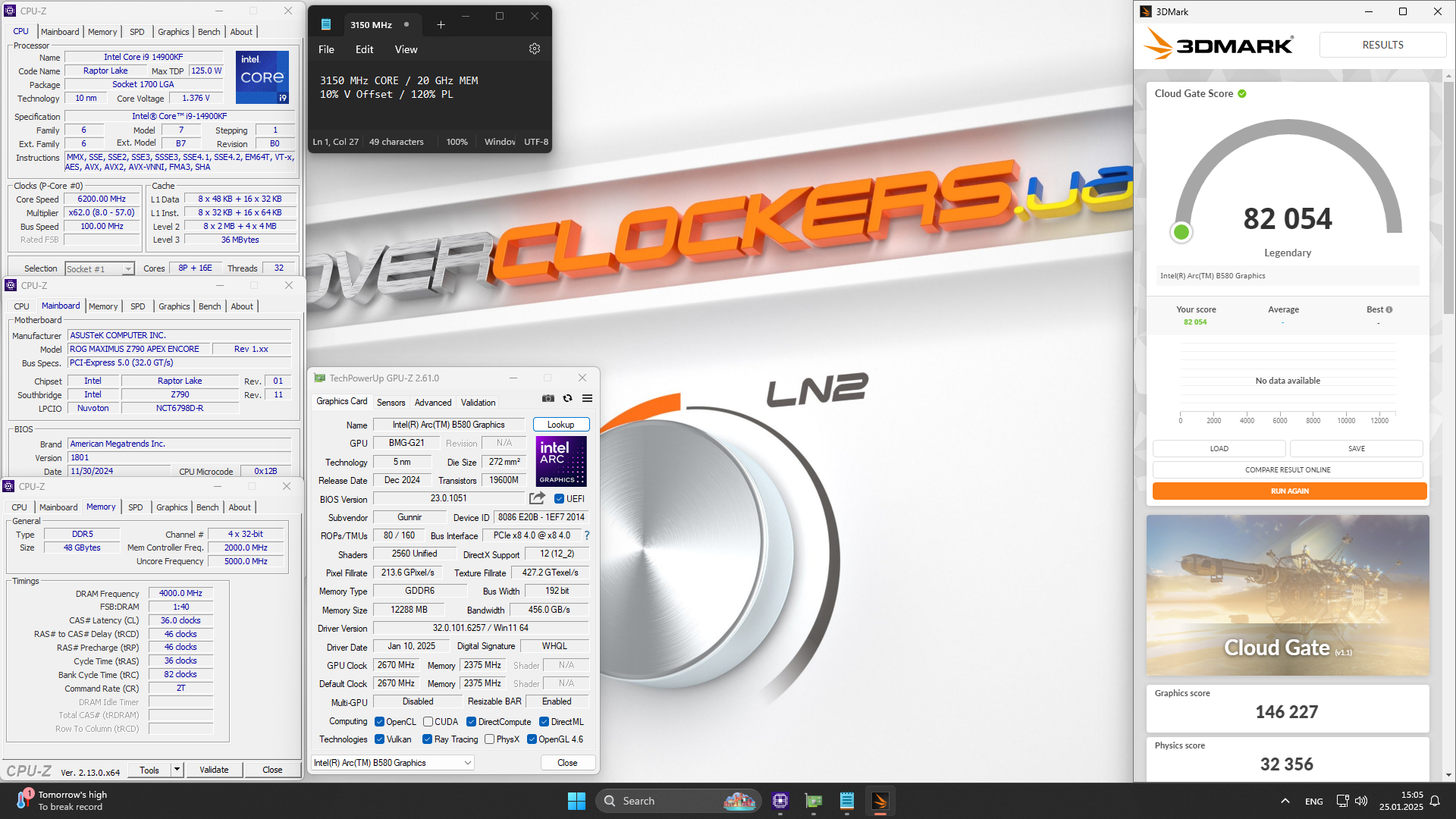
Task: Click the Cloud Gate benchmark thumbnail
Action: pyautogui.click(x=1288, y=595)
